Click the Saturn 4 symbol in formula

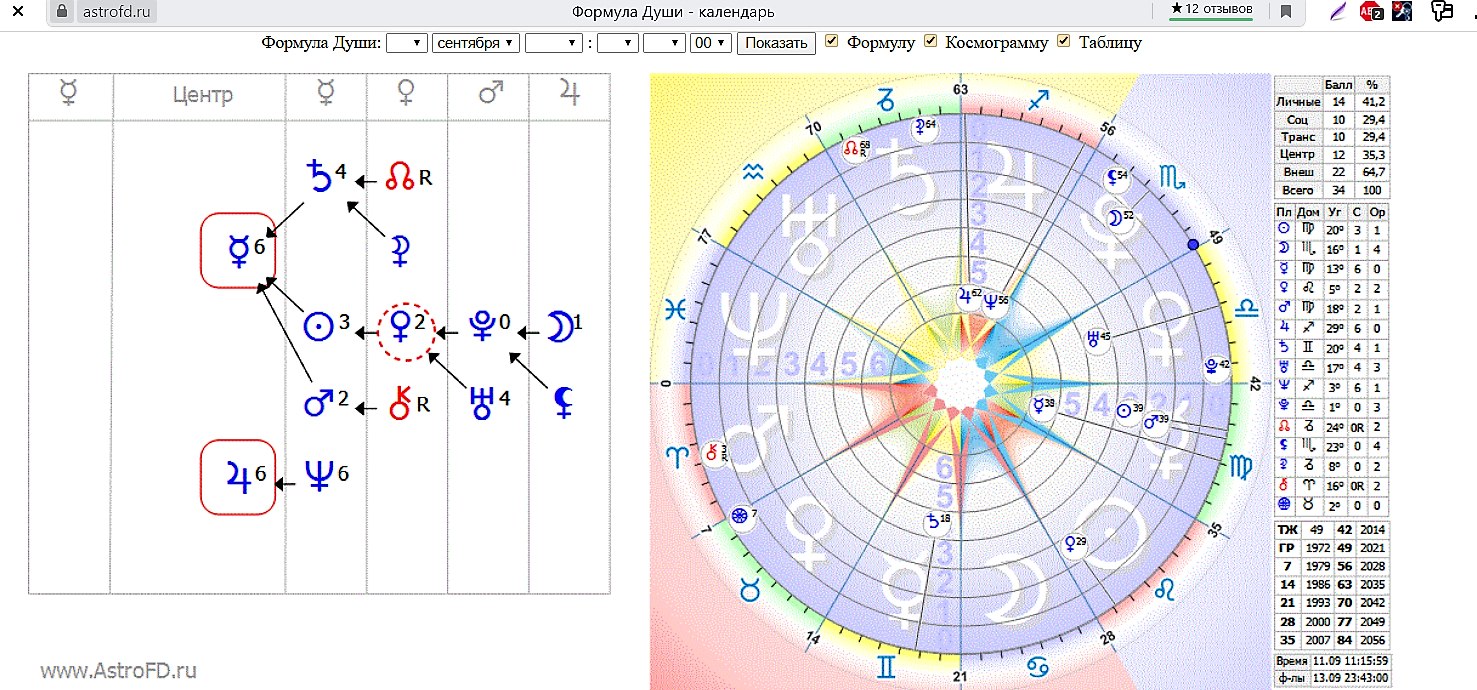coord(318,179)
